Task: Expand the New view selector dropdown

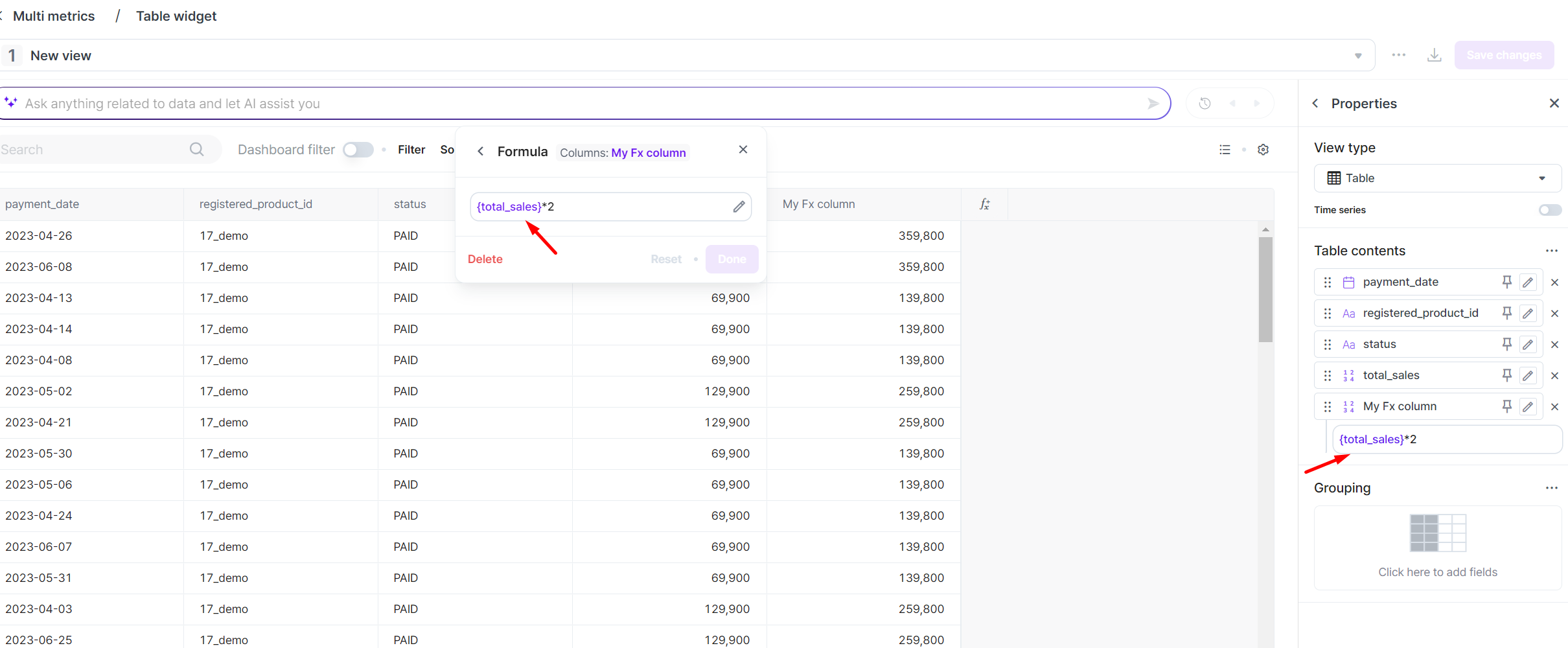Action: [1358, 56]
